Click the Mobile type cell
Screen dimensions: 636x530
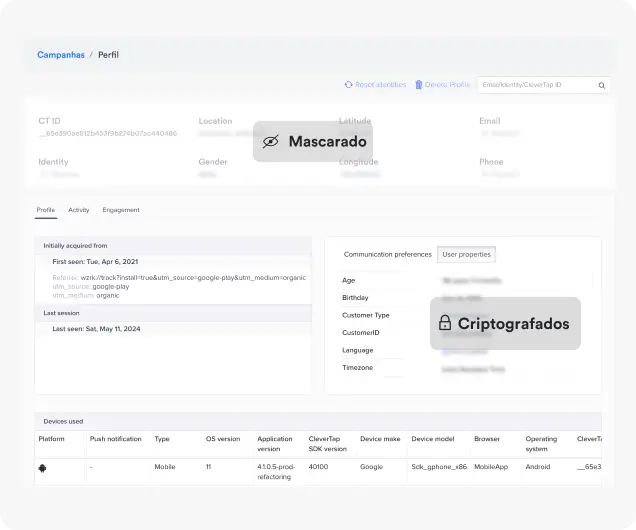click(x=165, y=467)
